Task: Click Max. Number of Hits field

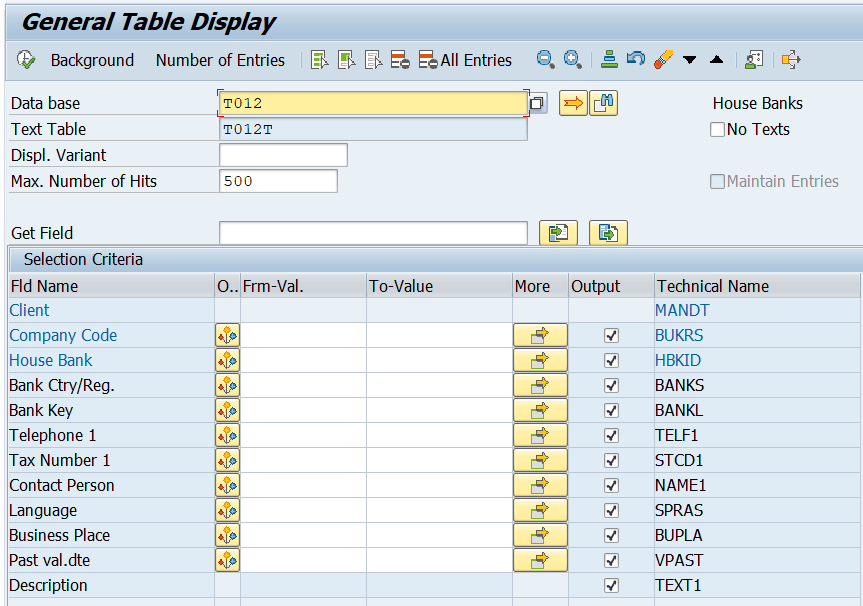Action: point(278,181)
